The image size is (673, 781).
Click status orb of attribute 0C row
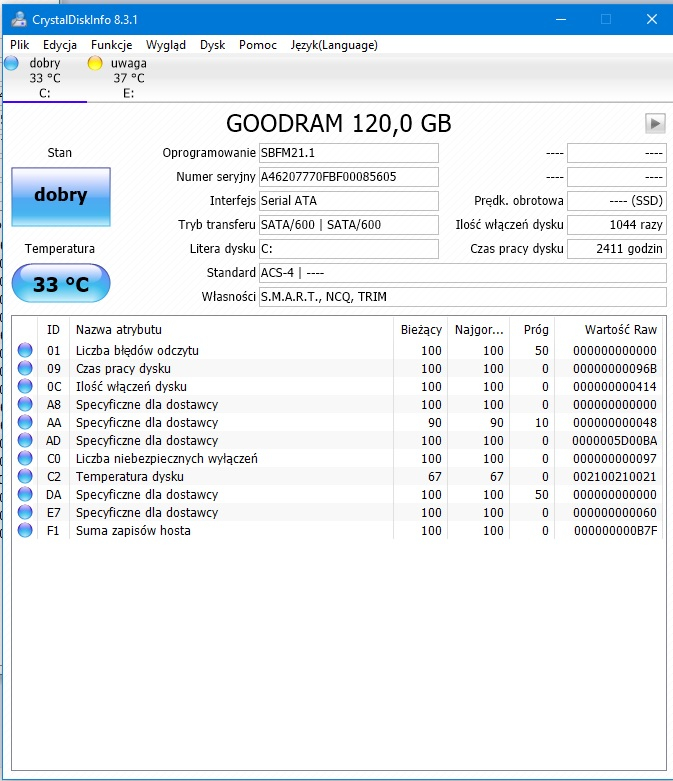[x=25, y=386]
